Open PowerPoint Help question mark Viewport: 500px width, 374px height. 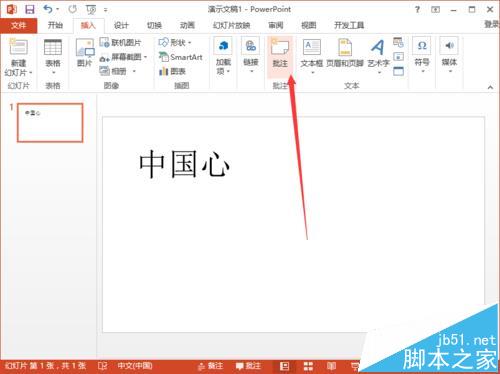[x=417, y=9]
